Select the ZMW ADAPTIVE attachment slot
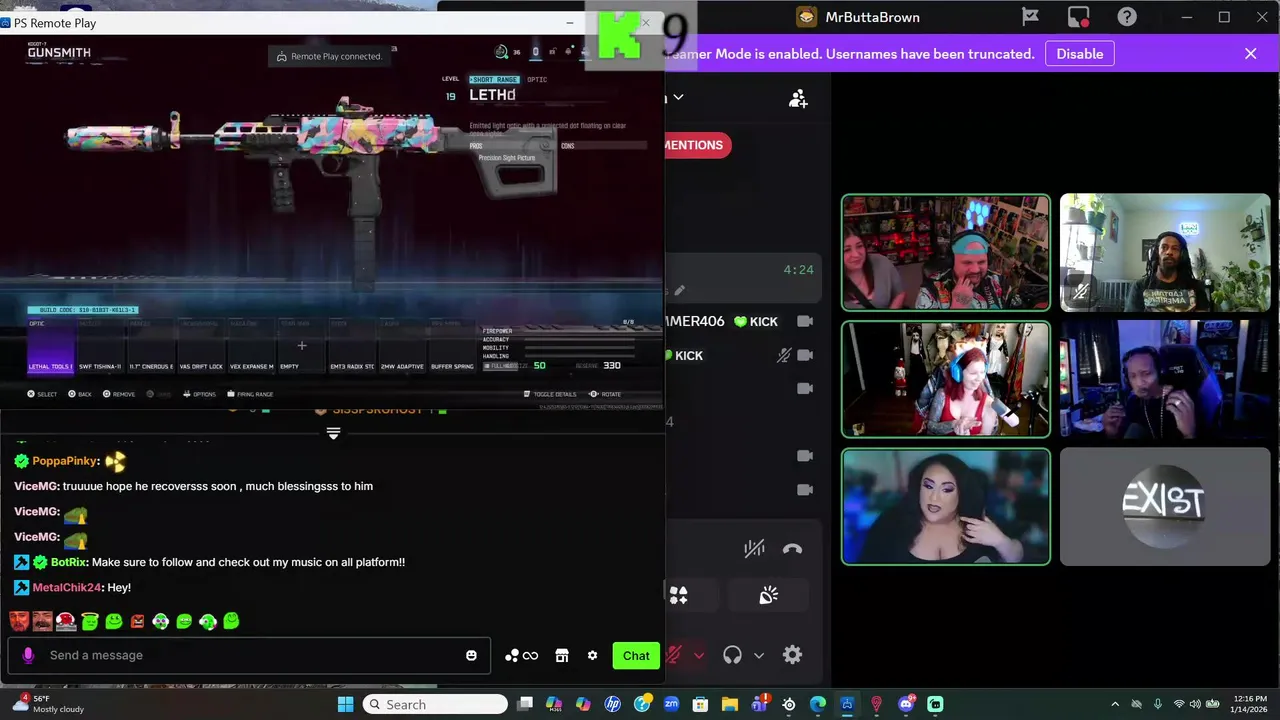Image resolution: width=1280 pixels, height=720 pixels. [x=402, y=347]
